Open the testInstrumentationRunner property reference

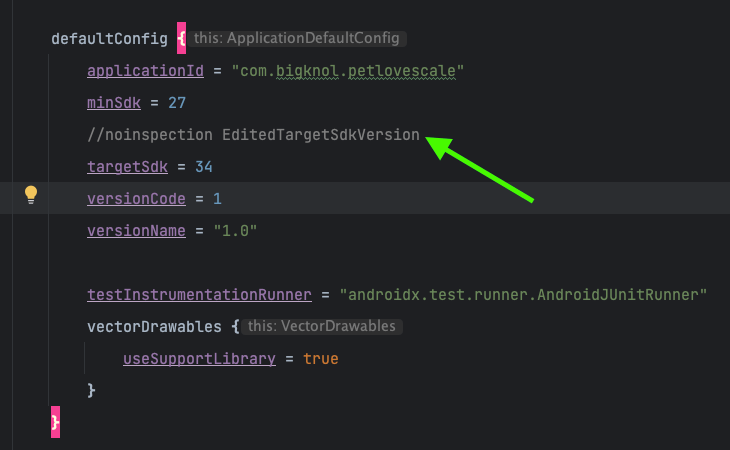point(199,295)
